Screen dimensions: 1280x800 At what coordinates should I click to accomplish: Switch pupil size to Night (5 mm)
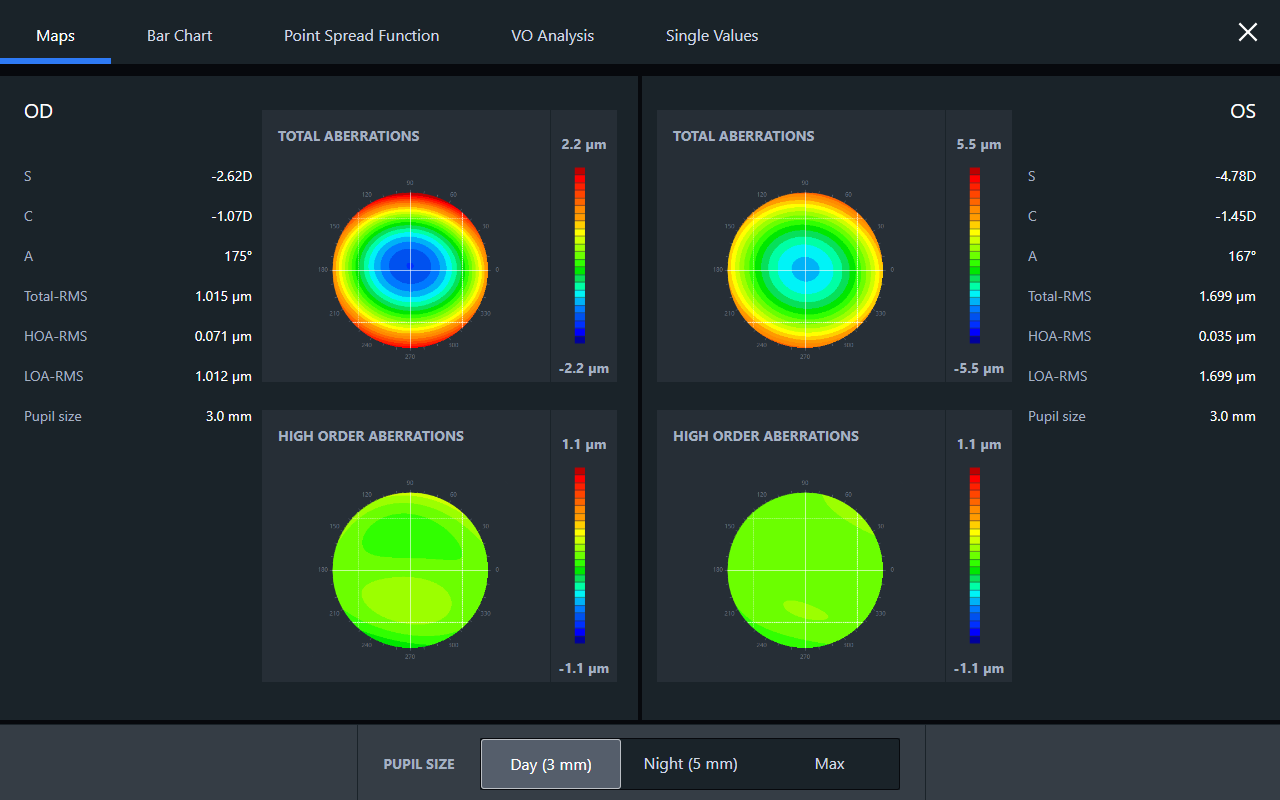point(690,764)
